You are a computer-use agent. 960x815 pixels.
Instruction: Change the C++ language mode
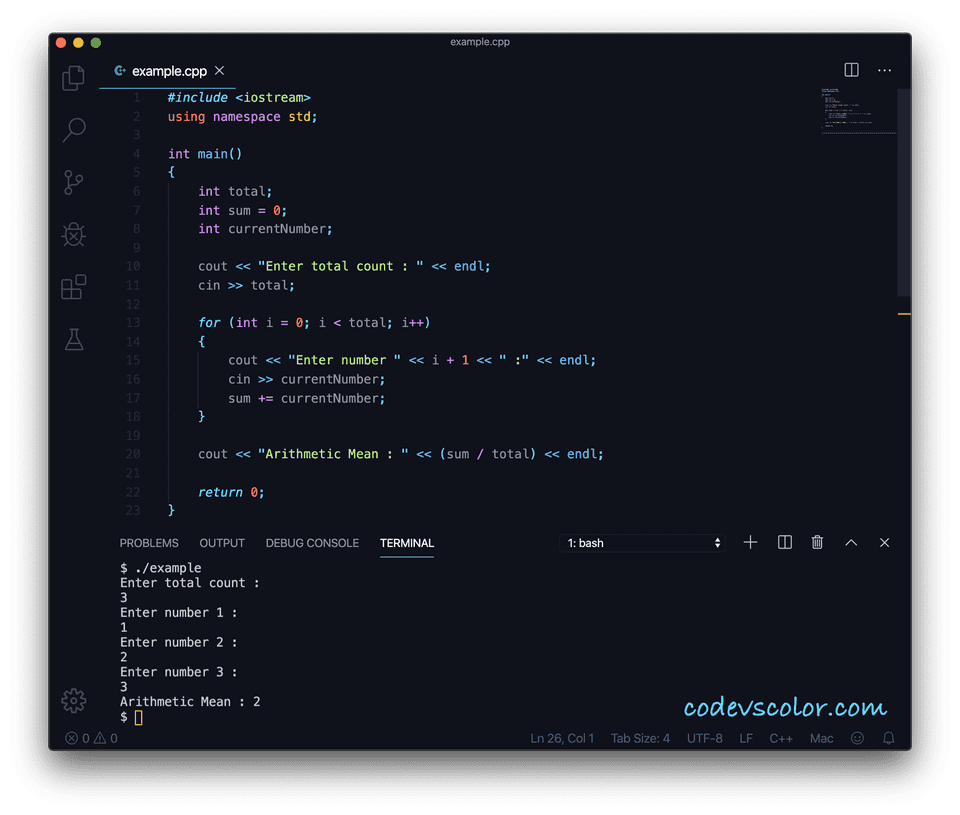tap(782, 738)
